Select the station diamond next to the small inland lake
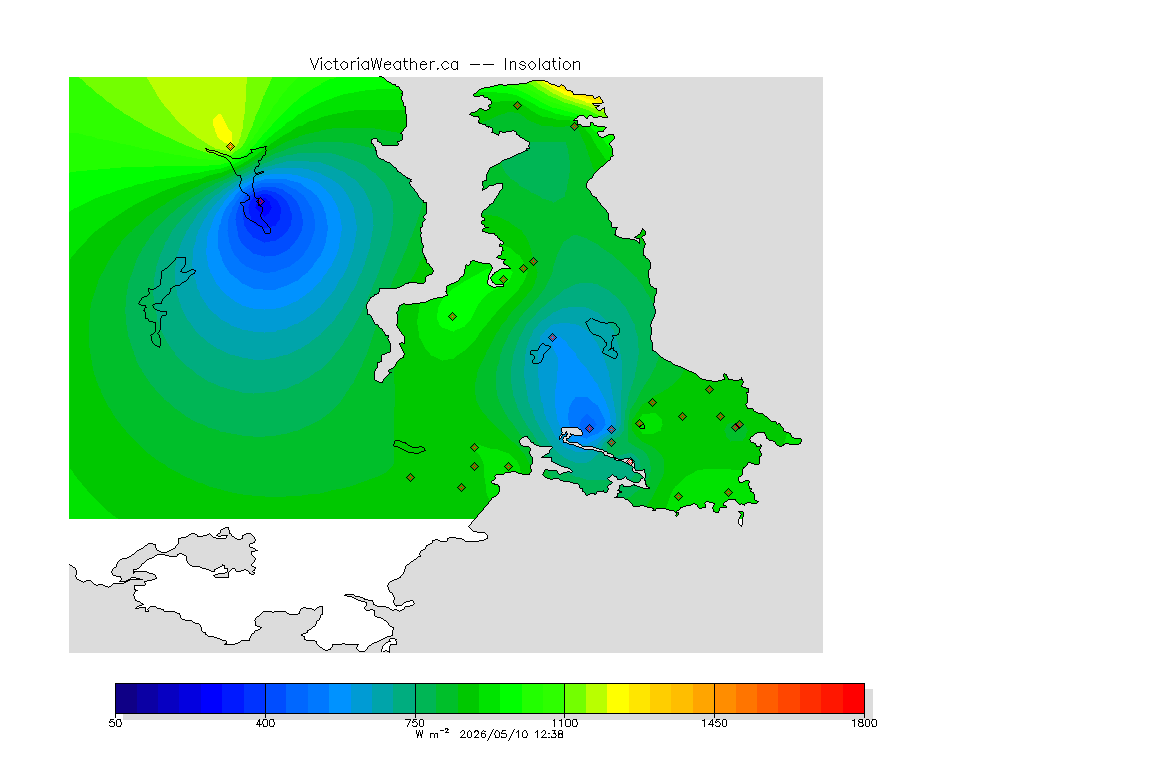 [552, 338]
